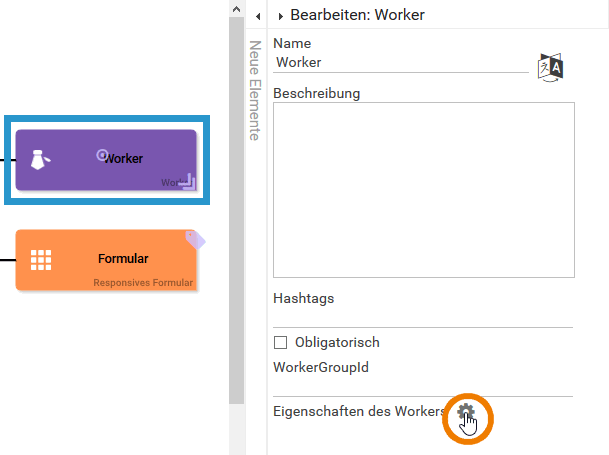Click the scrollbar up arrow
Viewport: 609px width, 455px height.
237,9
